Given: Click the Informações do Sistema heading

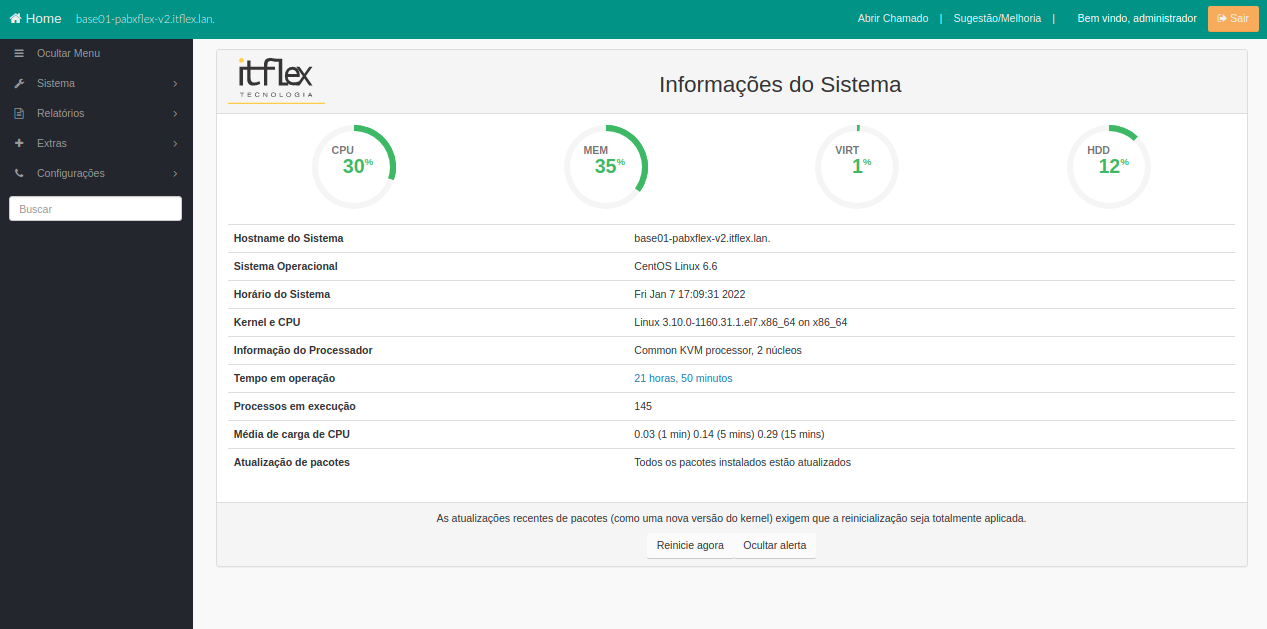Looking at the screenshot, I should pos(780,85).
